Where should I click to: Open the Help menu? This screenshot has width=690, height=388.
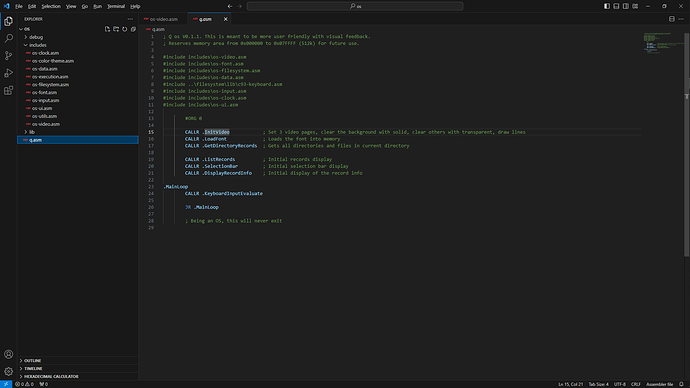[x=135, y=6]
